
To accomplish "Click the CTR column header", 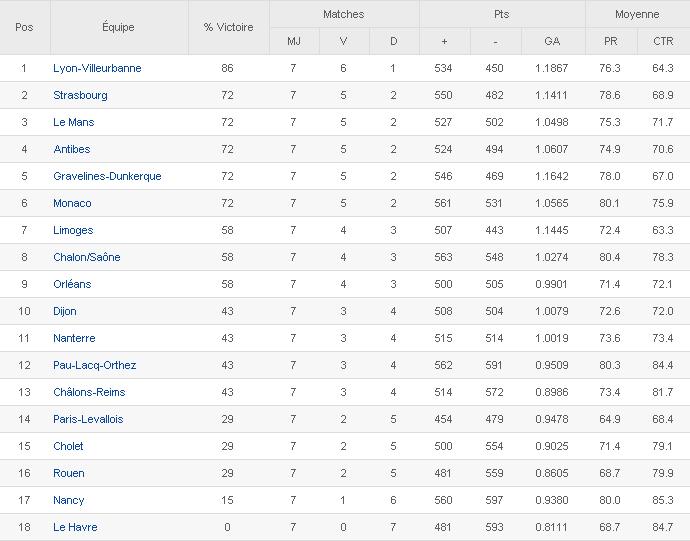I will 662,41.
